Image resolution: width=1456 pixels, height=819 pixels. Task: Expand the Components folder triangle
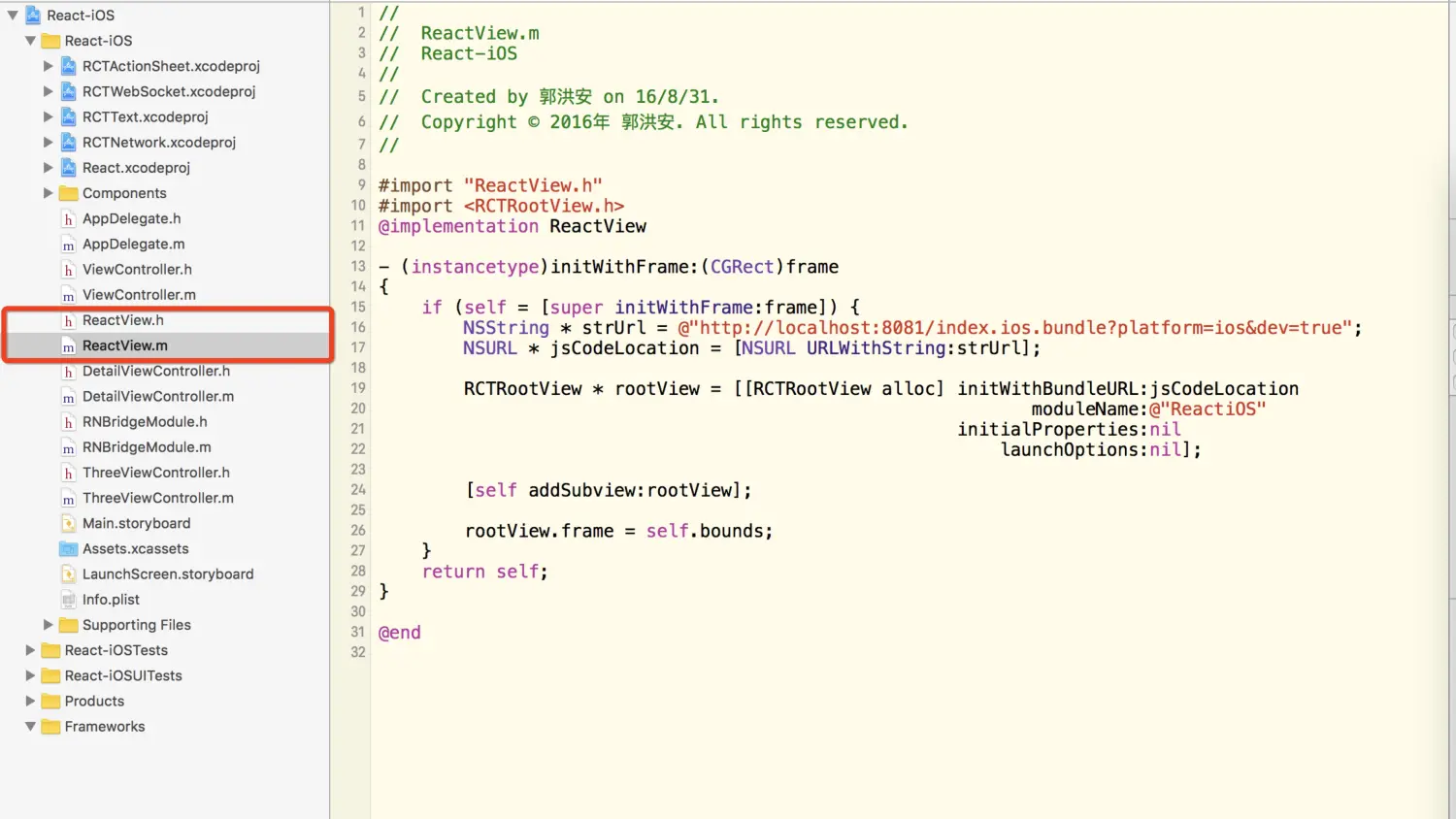pos(48,193)
